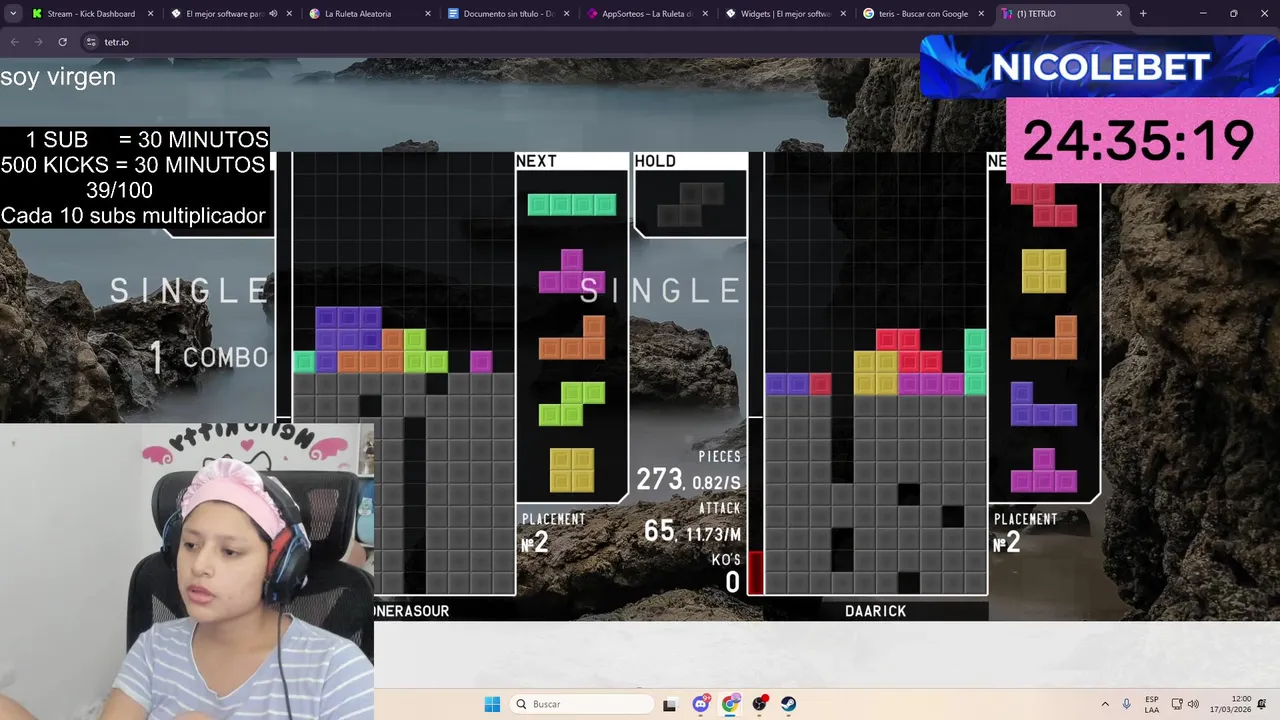Open volume control tray icon
The height and width of the screenshot is (720, 1280).
[x=1193, y=704]
